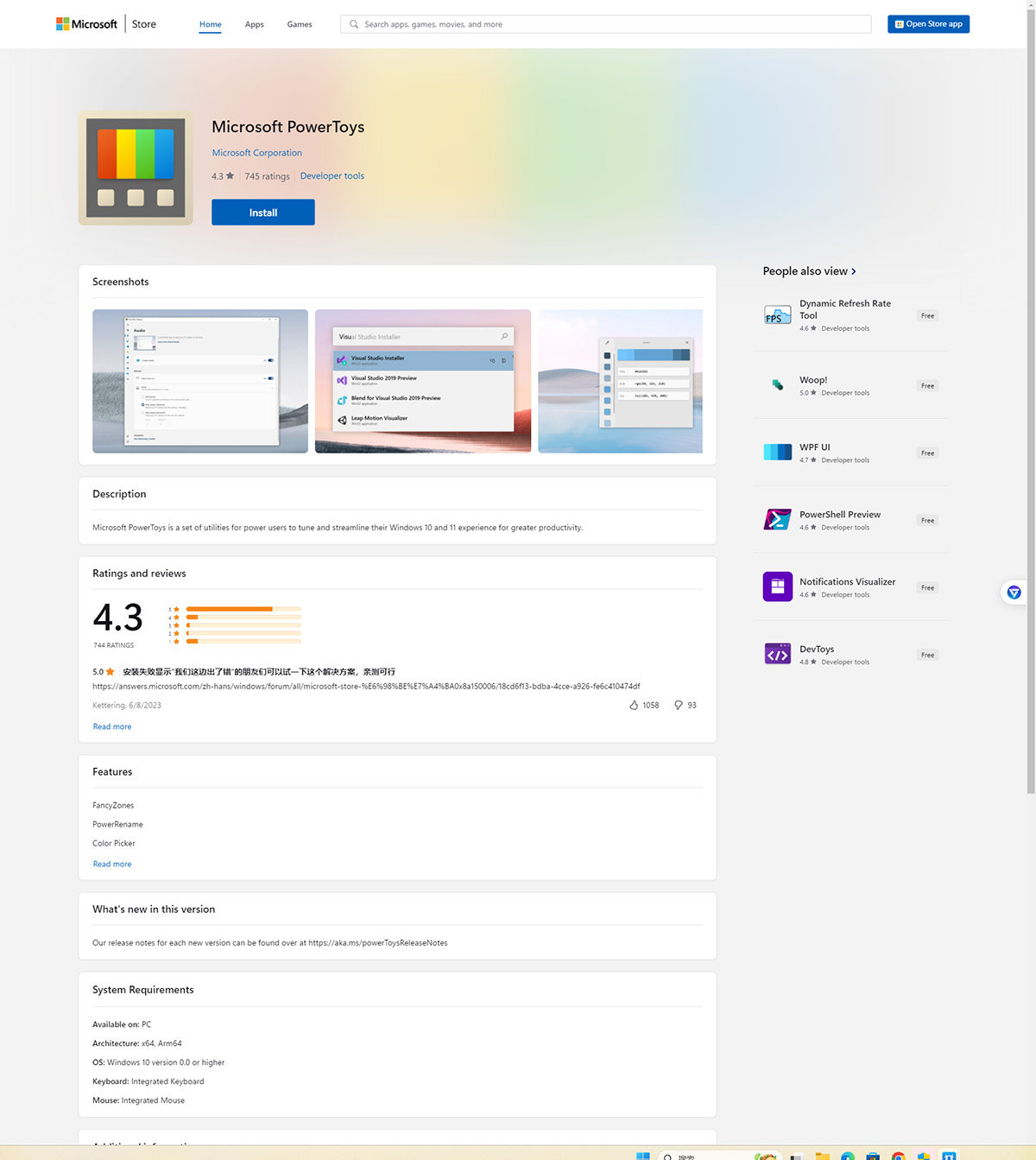The width and height of the screenshot is (1036, 1160).
Task: Open the Store home link
Action: click(144, 24)
